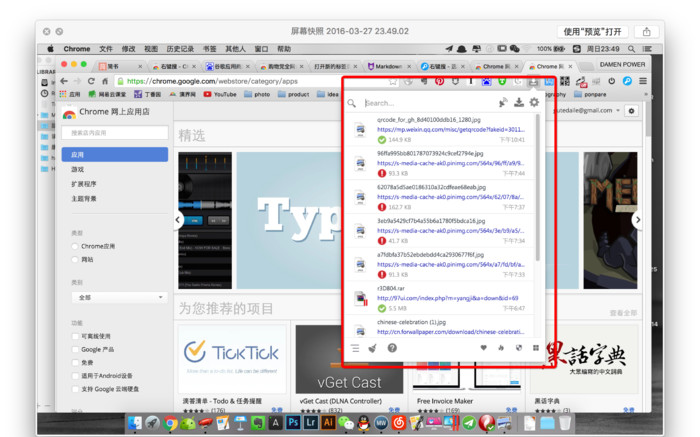Open the 文件 menu in the menu bar
700x437 pixels.
pyautogui.click(x=106, y=49)
